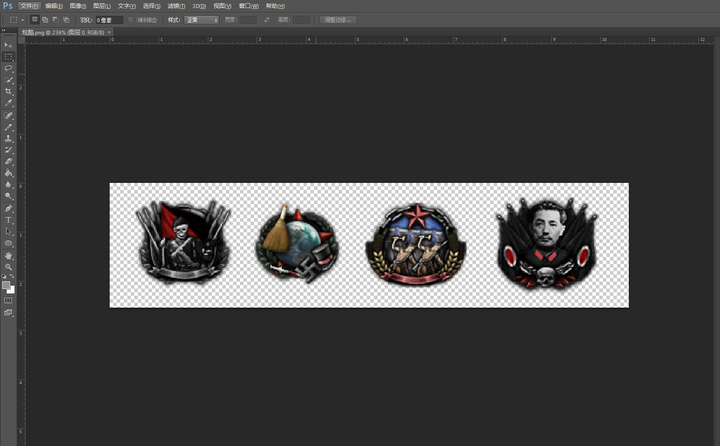
Task: Select the Rectangular Marquee tool in toolbox
Action: (x=8, y=57)
